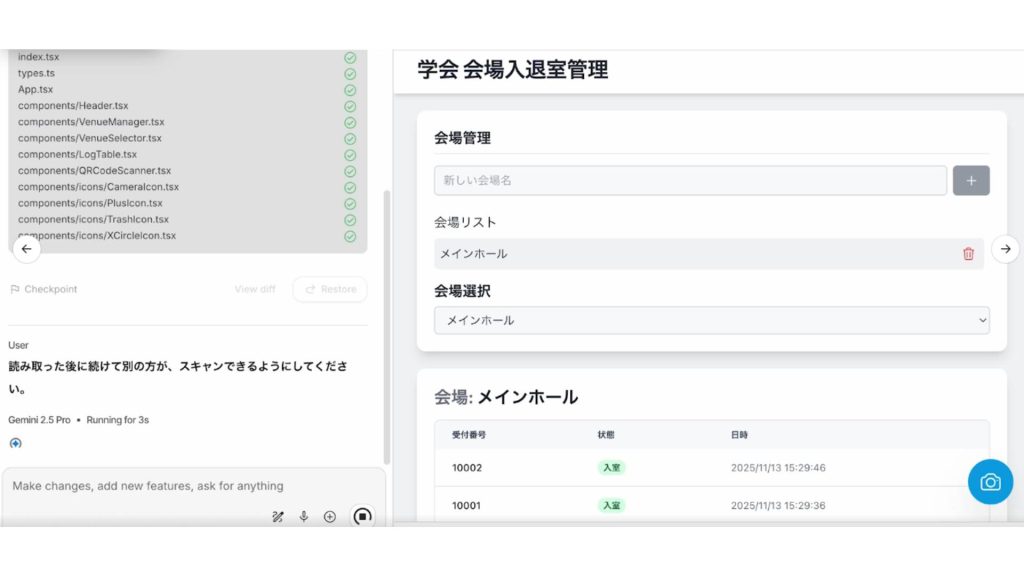Click log row for 受付番号 10002
This screenshot has height=576, width=1024.
coord(711,468)
